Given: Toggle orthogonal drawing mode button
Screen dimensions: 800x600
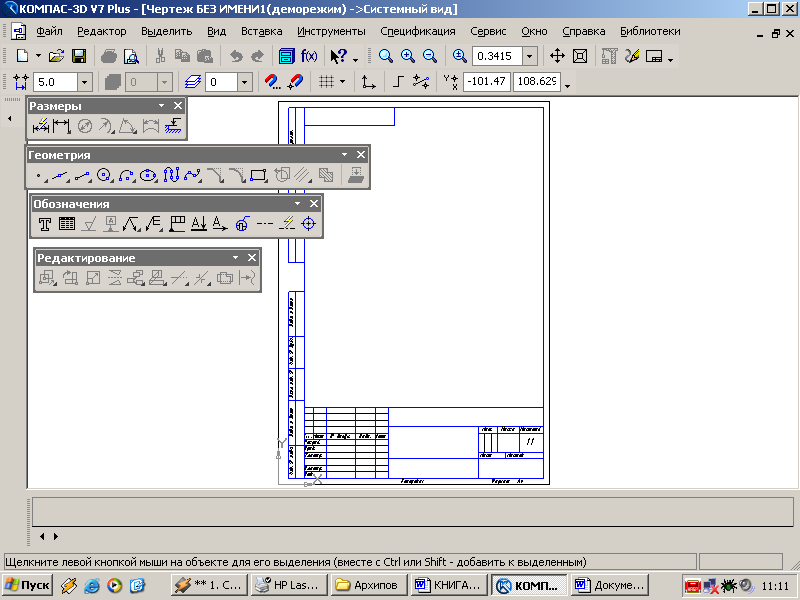Looking at the screenshot, I should [399, 82].
